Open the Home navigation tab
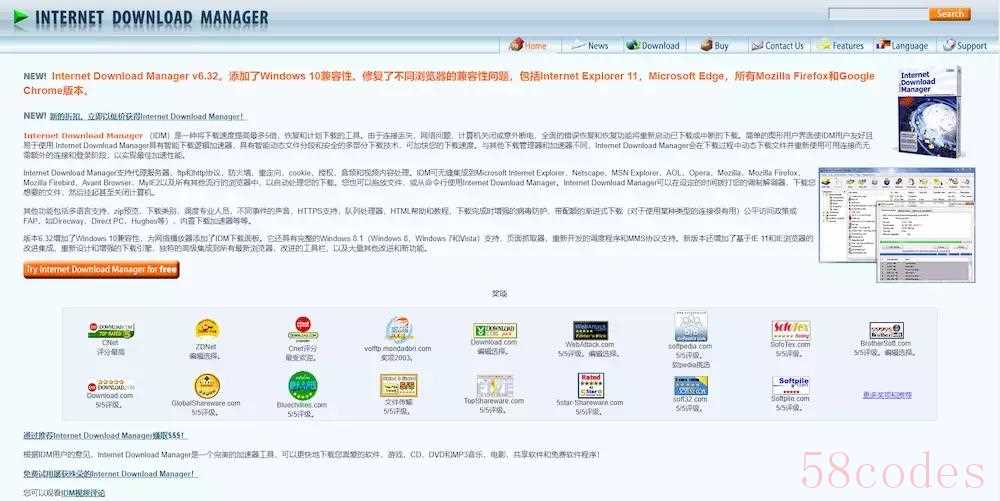This screenshot has height=501, width=1000. tap(528, 45)
